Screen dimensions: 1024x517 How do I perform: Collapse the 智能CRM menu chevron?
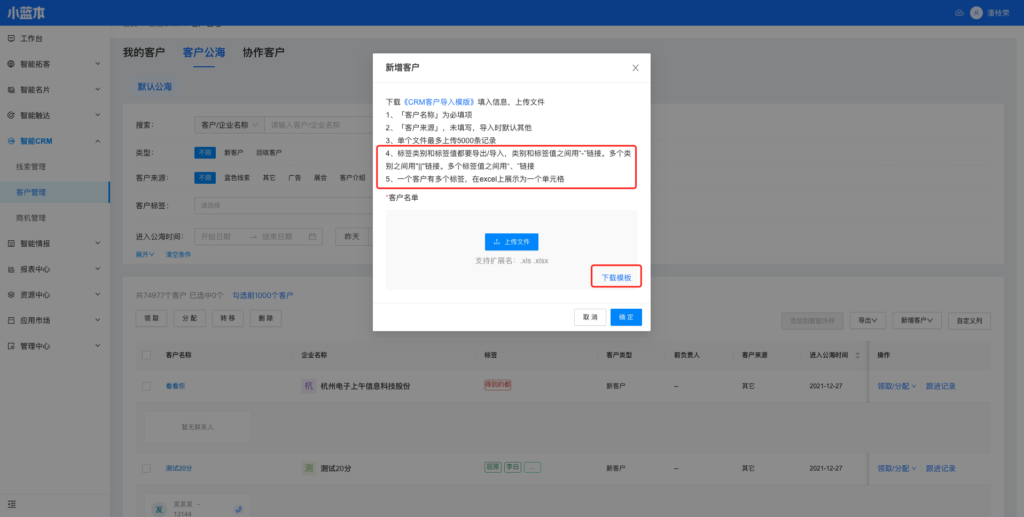tap(97, 141)
